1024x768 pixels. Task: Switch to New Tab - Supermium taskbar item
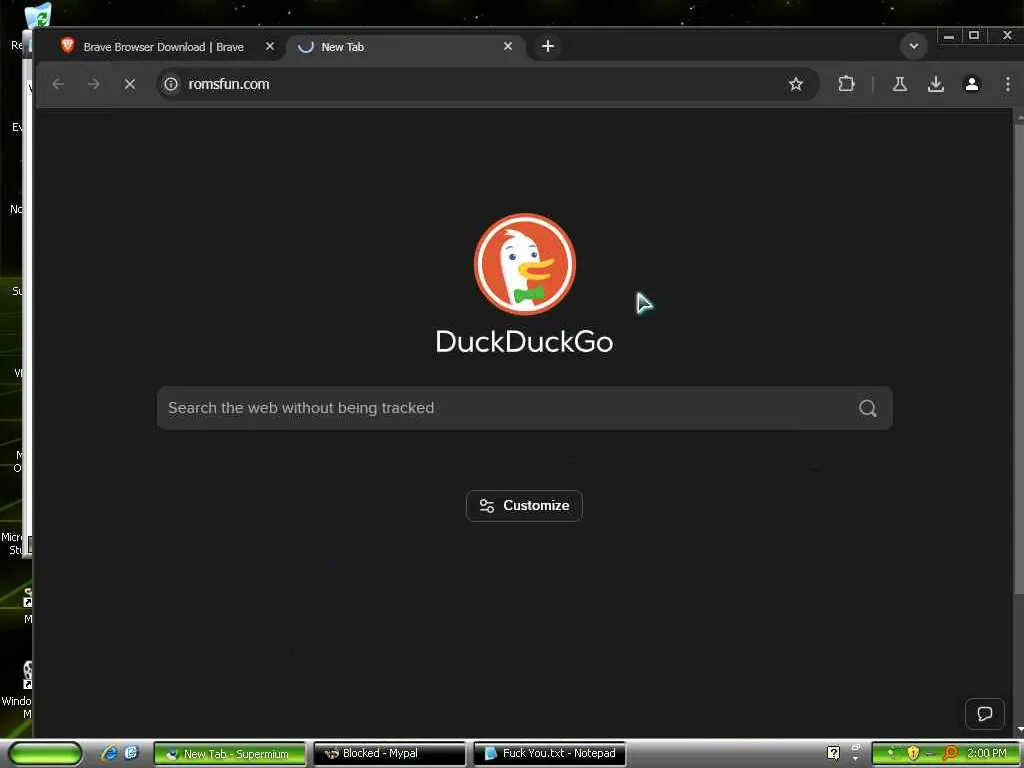229,754
